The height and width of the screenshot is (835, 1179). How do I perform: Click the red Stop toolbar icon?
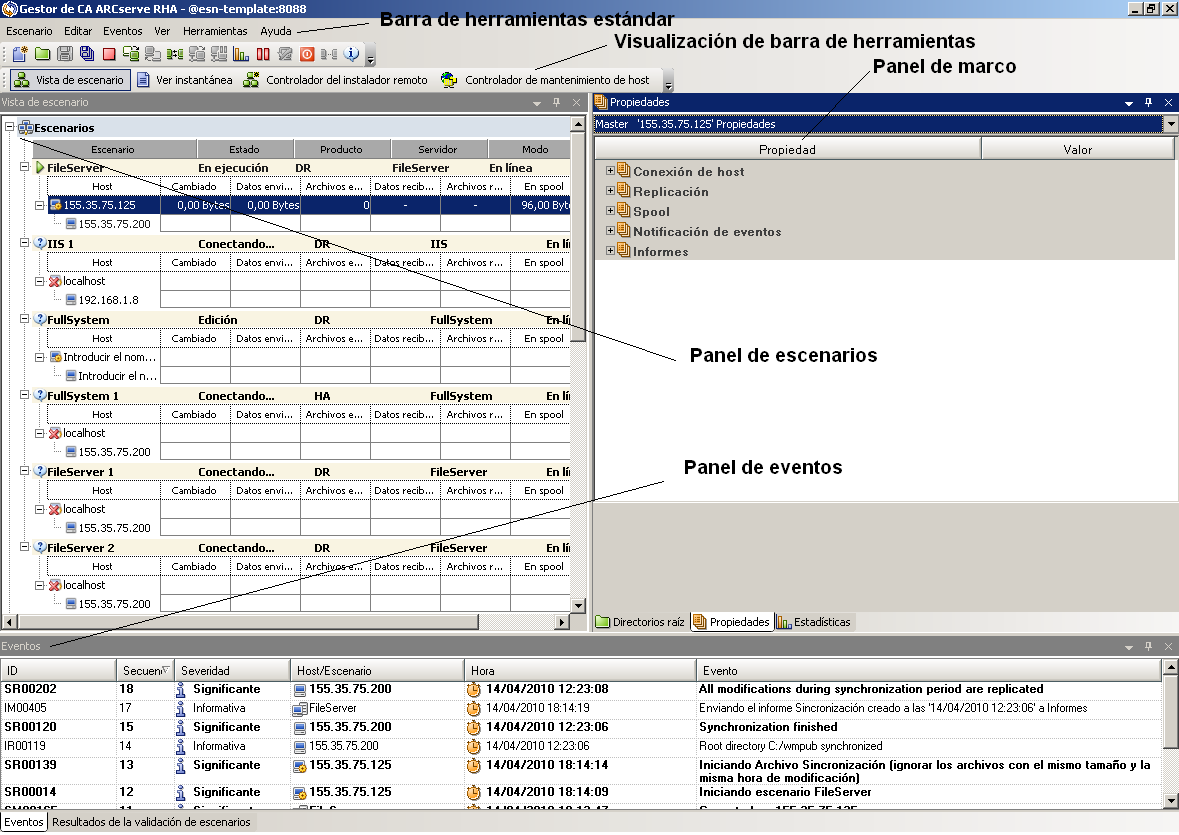(108, 54)
